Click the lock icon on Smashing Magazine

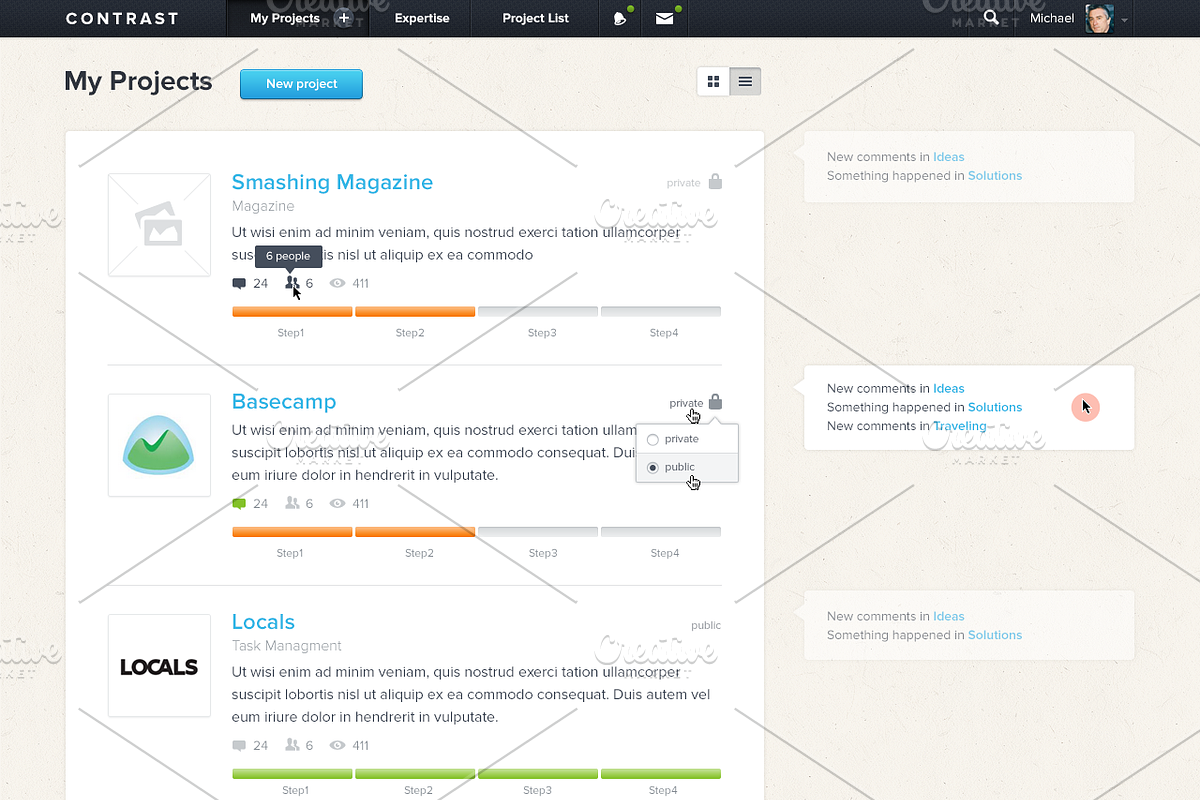[715, 182]
